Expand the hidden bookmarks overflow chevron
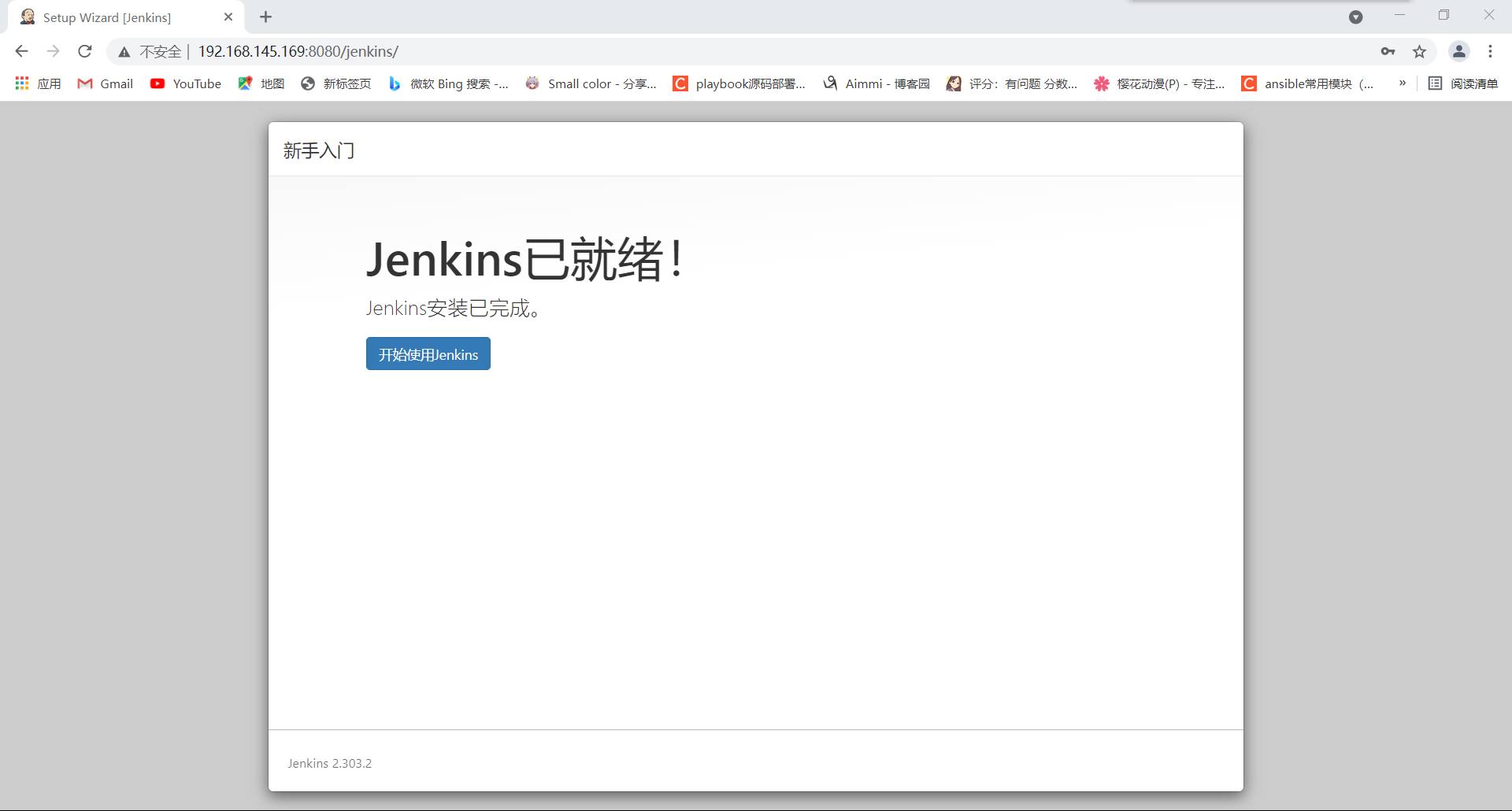Viewport: 1512px width, 811px height. click(1403, 83)
